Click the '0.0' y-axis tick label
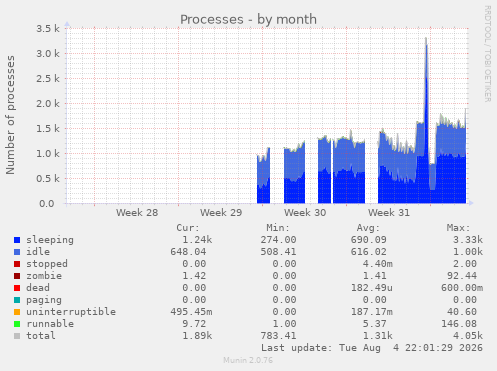 [x=47, y=204]
